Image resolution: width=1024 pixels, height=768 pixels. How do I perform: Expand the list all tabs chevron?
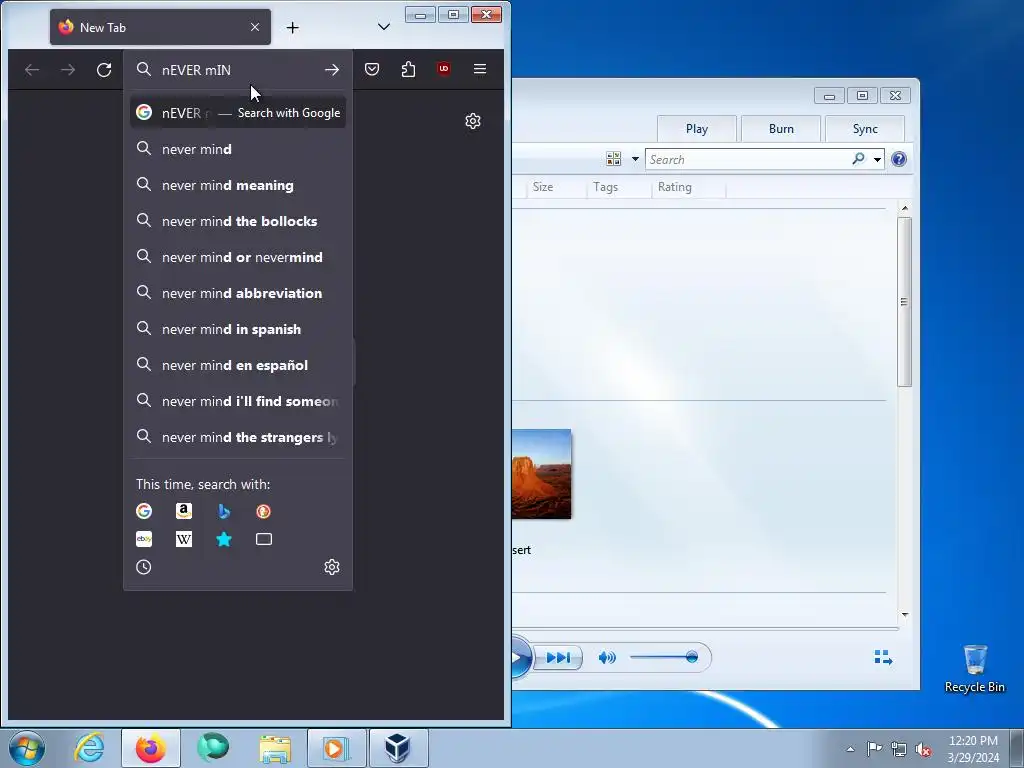384,27
